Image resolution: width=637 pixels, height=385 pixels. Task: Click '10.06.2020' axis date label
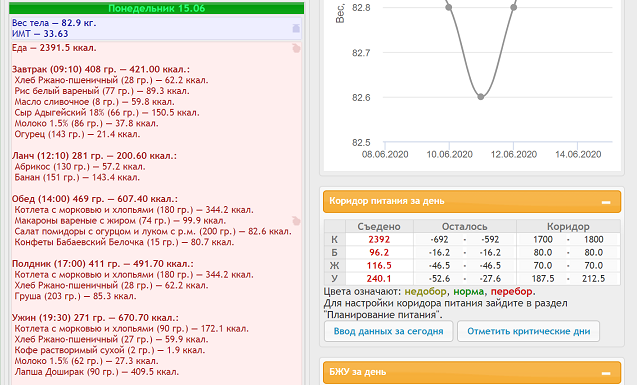pos(449,154)
